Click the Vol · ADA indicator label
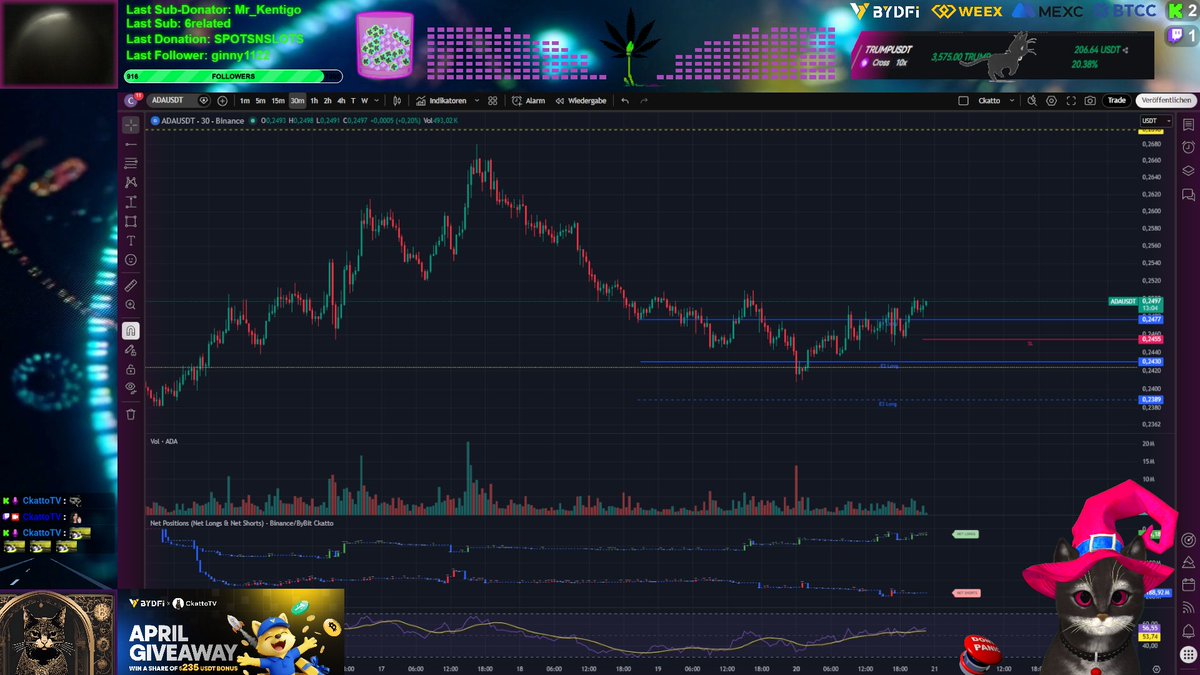1200x675 pixels. tap(164, 441)
